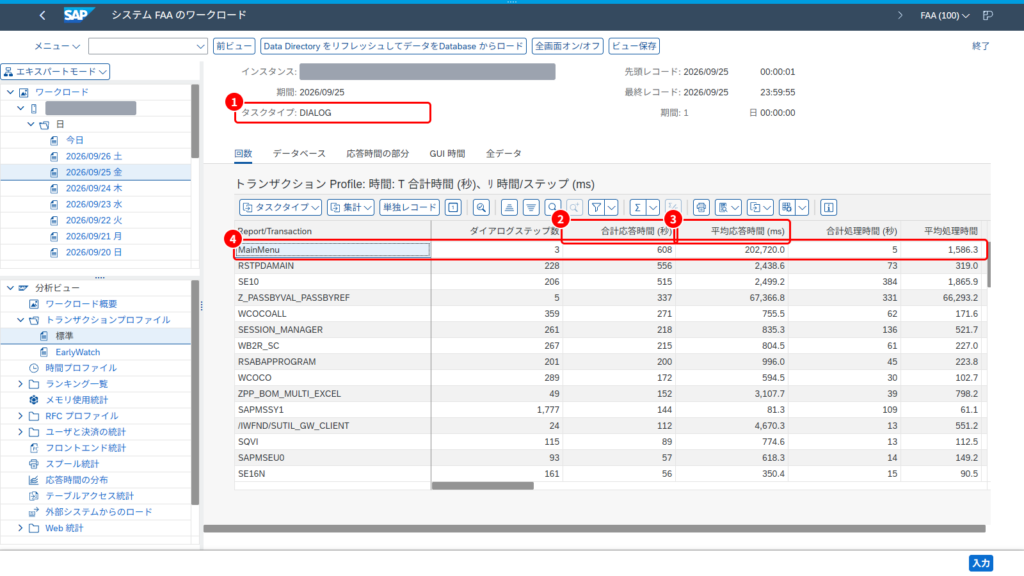Switch to the GUI 時間 tab
Viewport: 1024px width, 576px height.
(447, 153)
